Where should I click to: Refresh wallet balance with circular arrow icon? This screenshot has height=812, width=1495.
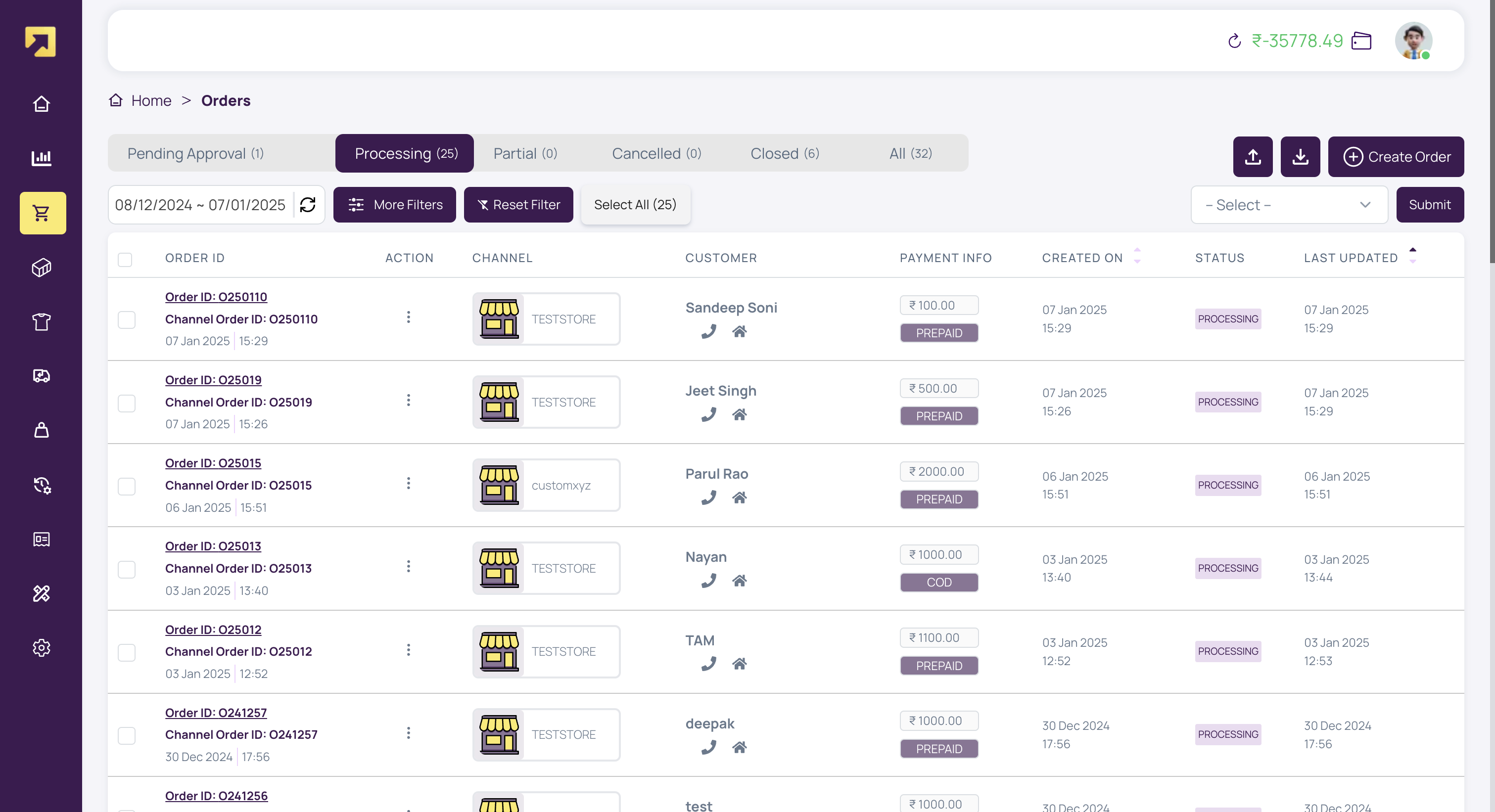coord(1234,41)
